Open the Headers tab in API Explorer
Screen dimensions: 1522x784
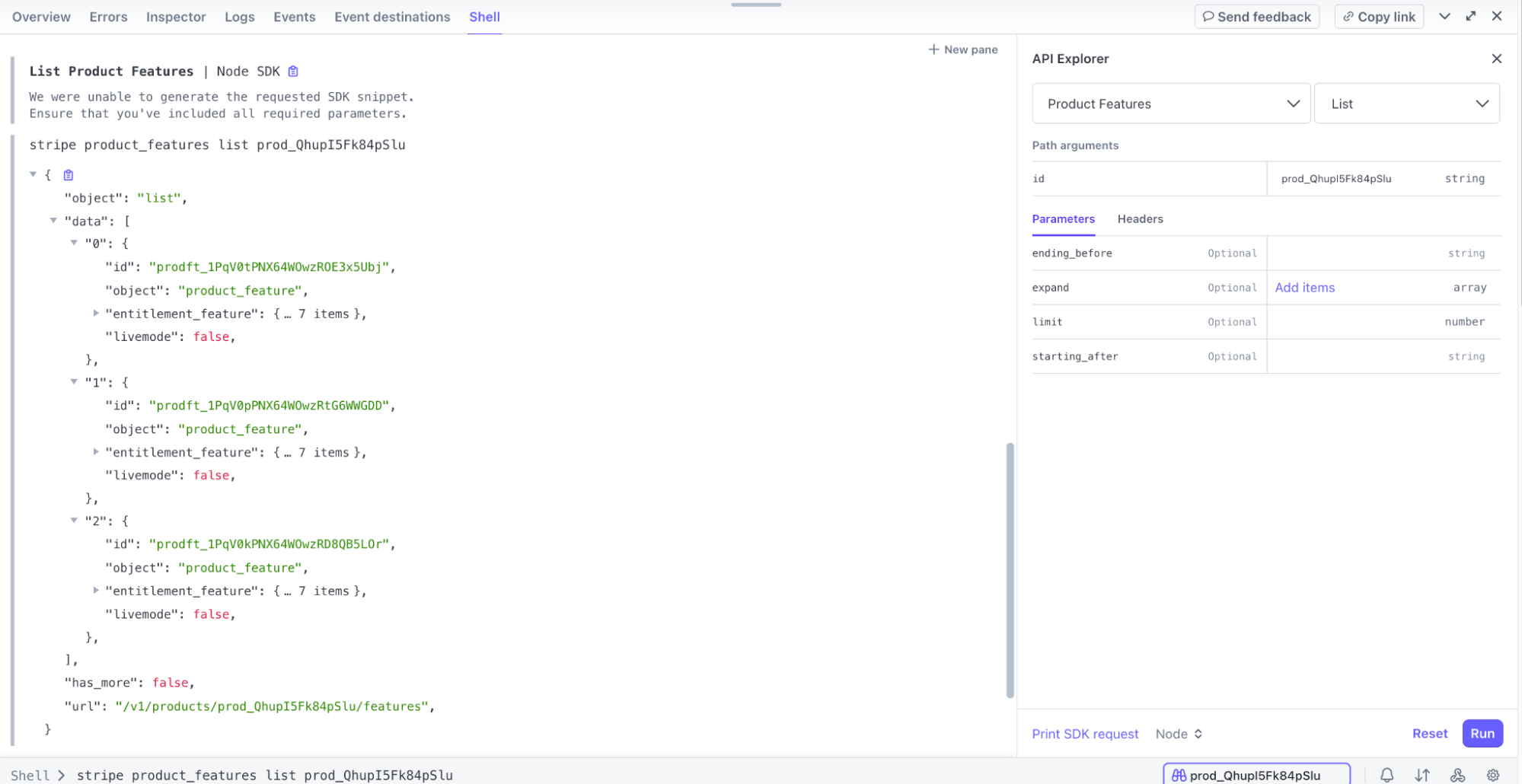[x=1140, y=219]
